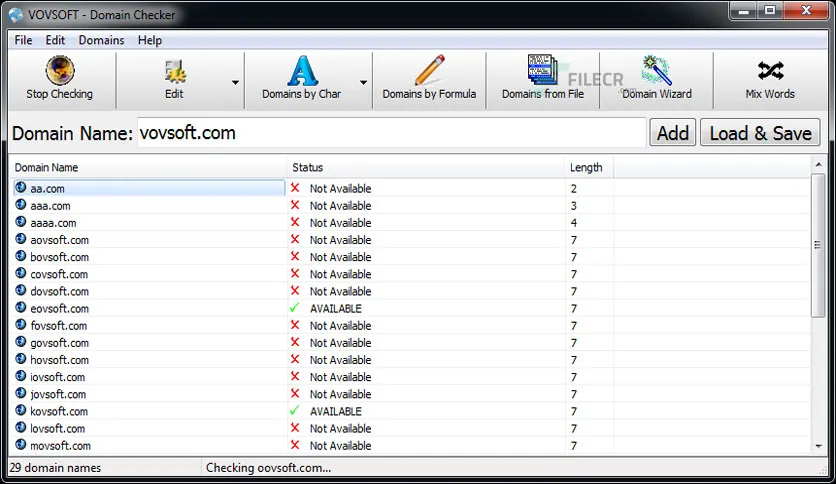
Task: Click red X status icon for fovsoft.com
Action: pos(295,325)
